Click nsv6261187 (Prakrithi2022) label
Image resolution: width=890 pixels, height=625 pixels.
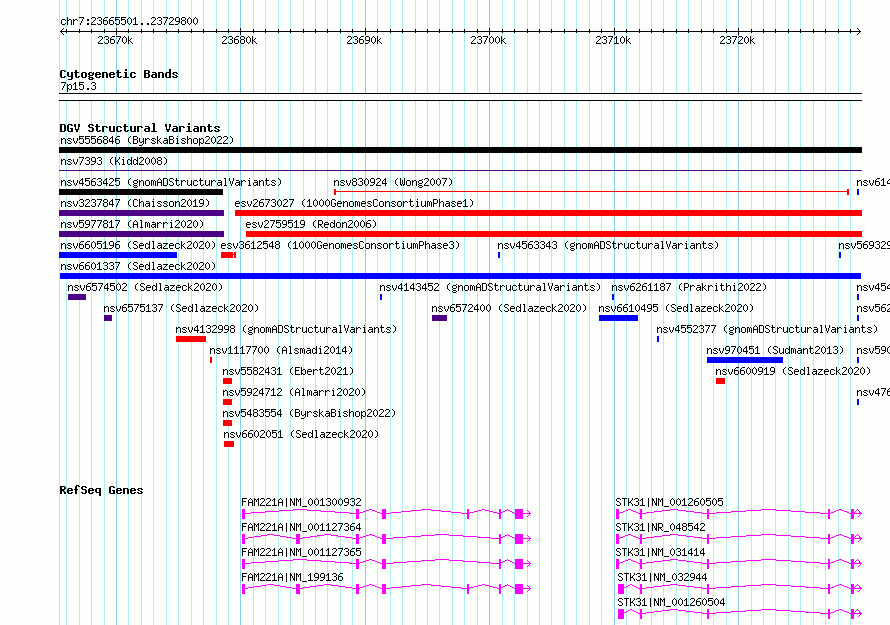[x=689, y=287]
